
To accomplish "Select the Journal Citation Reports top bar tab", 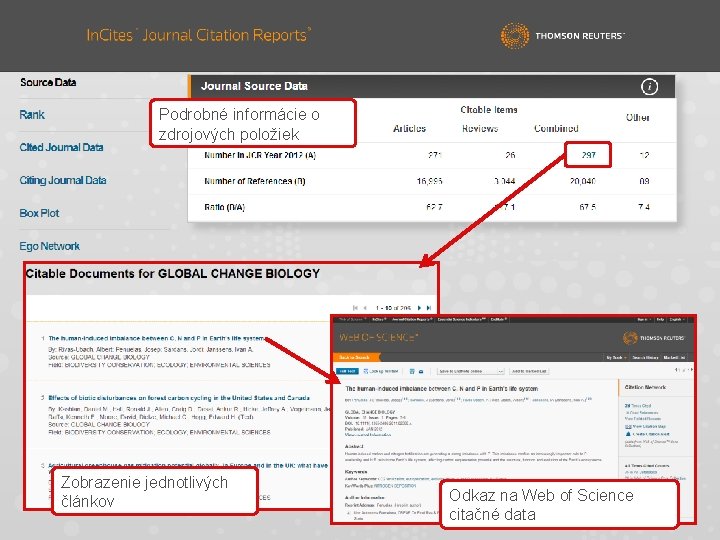I will [412, 319].
